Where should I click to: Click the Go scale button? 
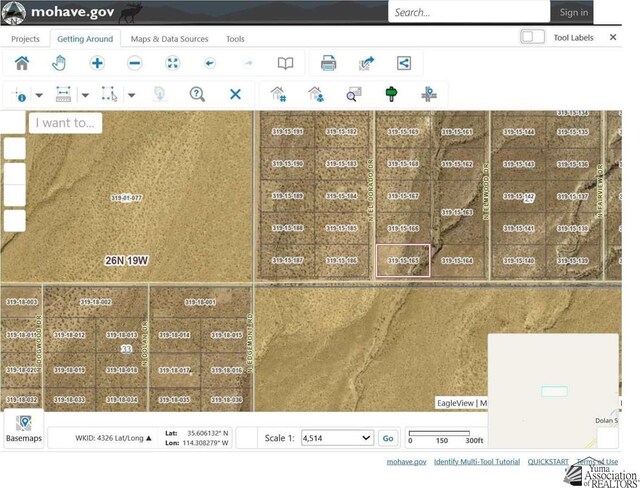[388, 438]
